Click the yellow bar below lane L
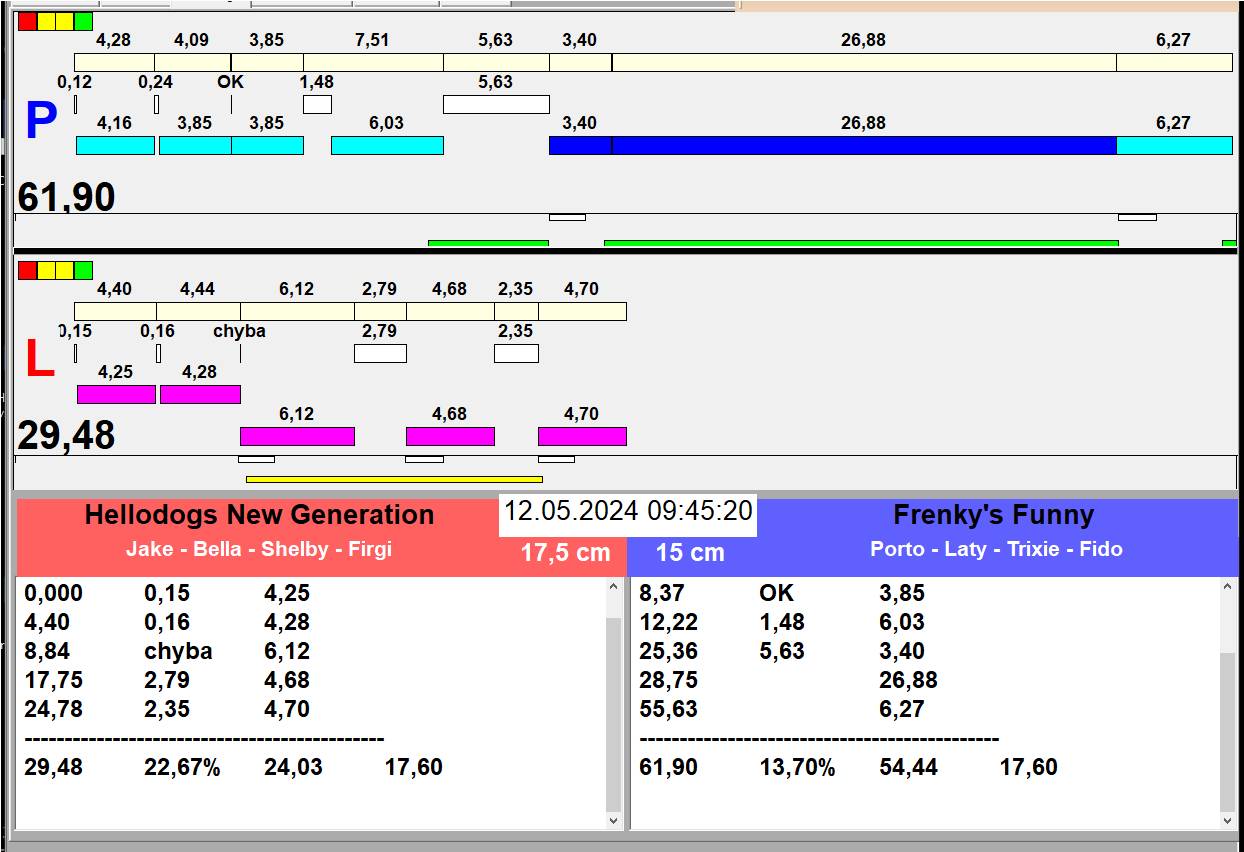This screenshot has height=852, width=1244. 394,479
